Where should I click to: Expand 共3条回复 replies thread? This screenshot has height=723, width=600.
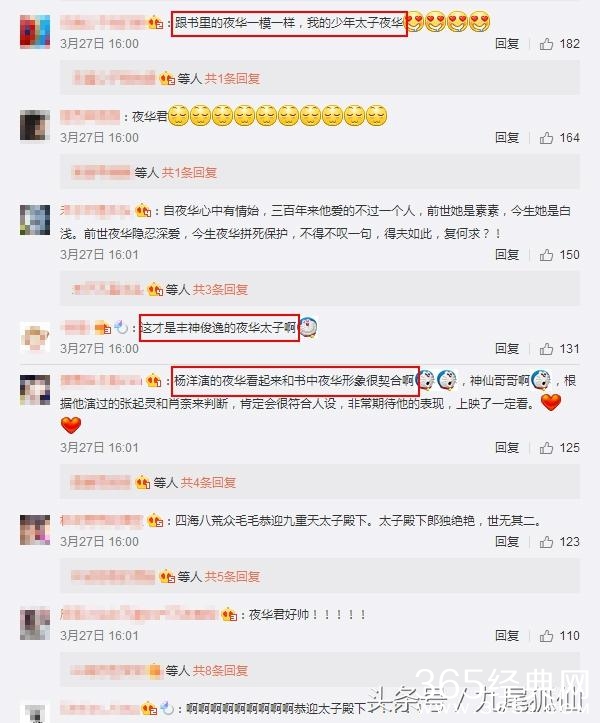point(220,290)
